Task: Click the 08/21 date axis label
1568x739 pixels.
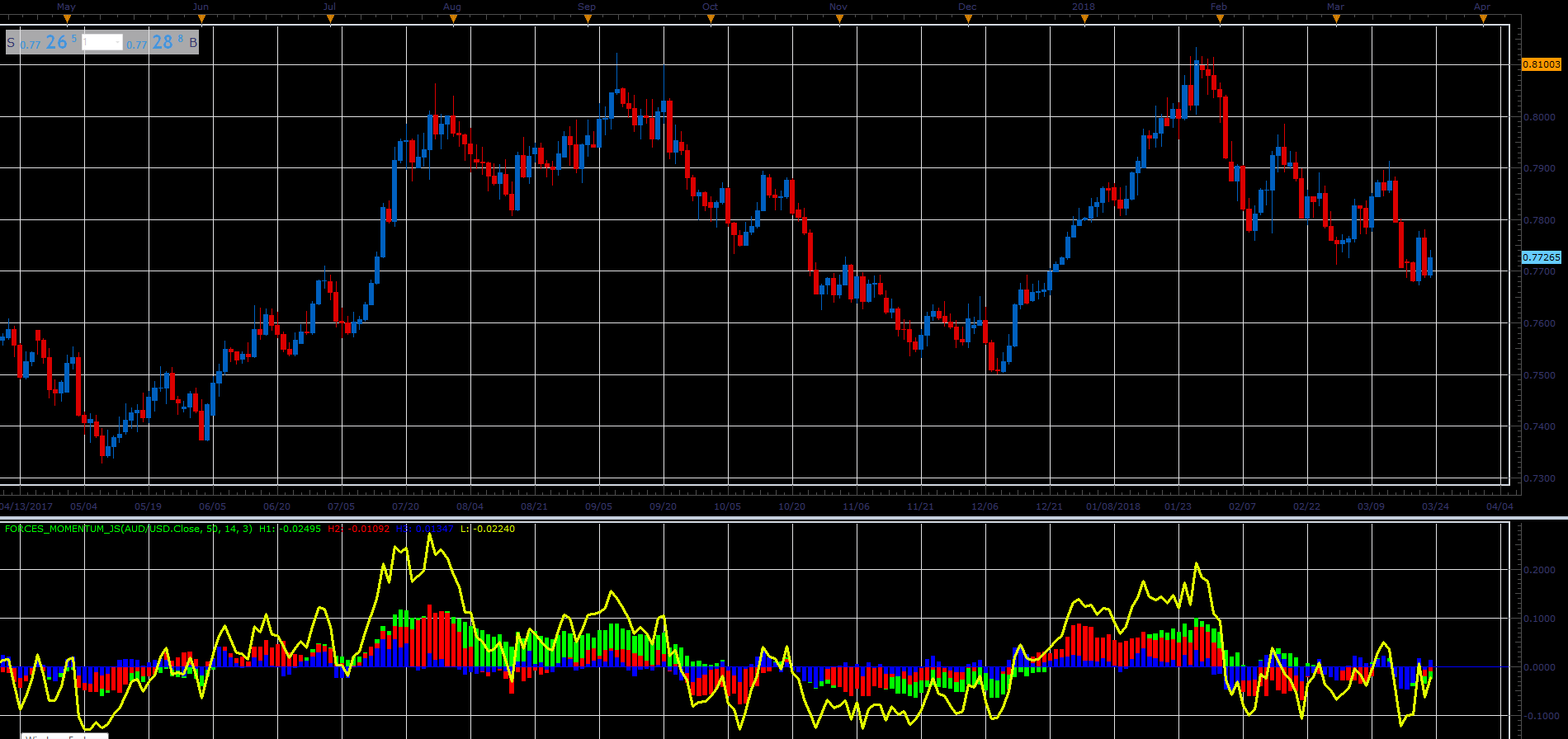Action: pos(534,506)
